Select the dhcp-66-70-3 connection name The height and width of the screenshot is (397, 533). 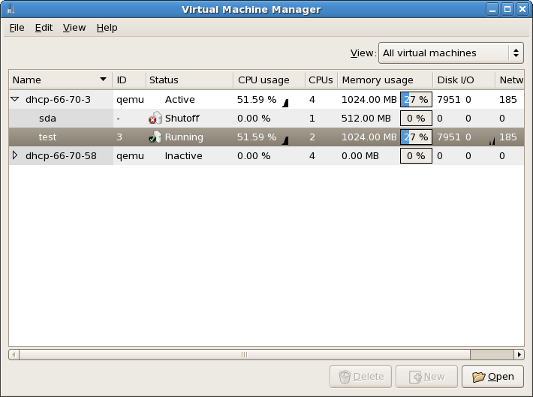coord(58,99)
